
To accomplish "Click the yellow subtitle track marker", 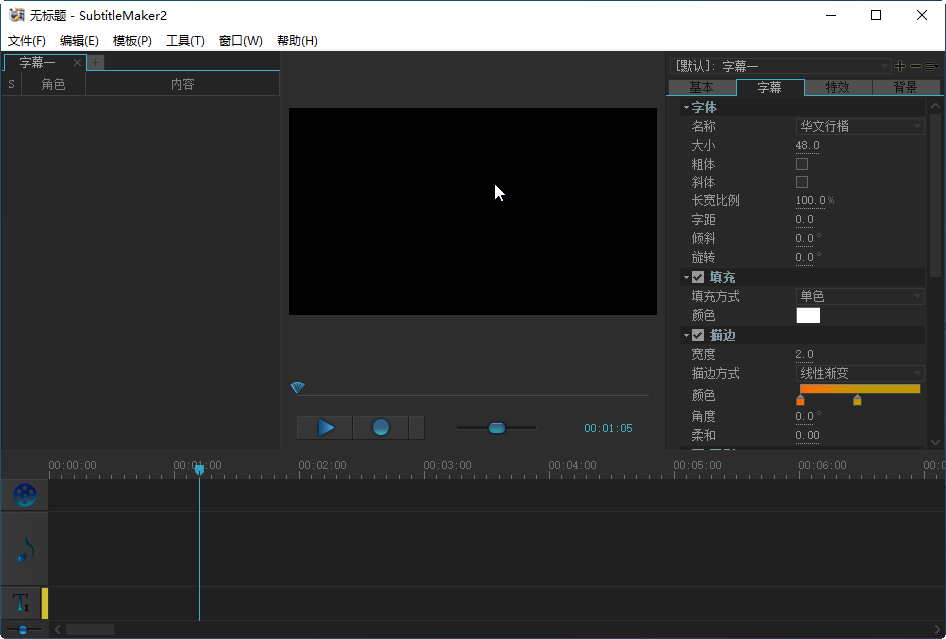I will [x=45, y=603].
